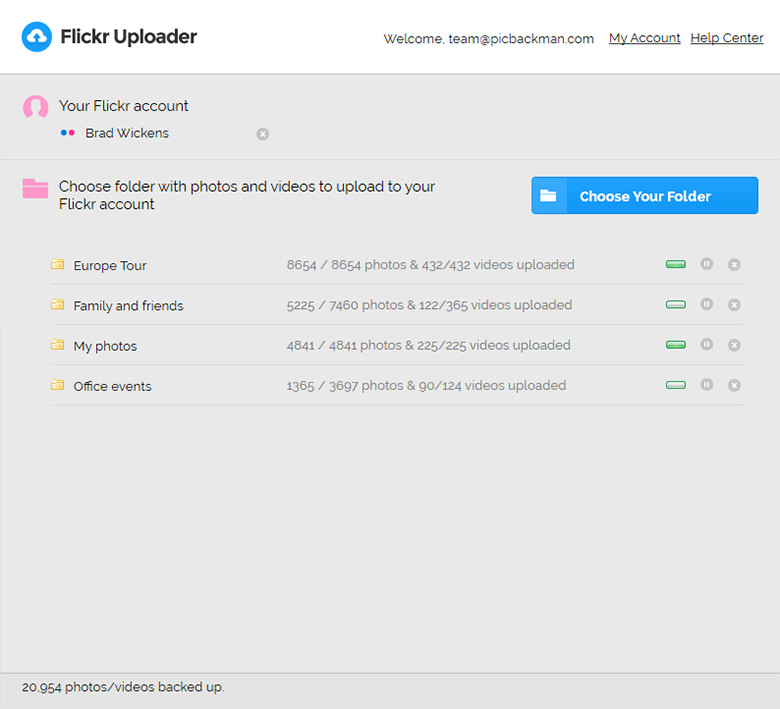The image size is (780, 709).
Task: Click the Your Flickr account heading
Action: pyautogui.click(x=124, y=106)
